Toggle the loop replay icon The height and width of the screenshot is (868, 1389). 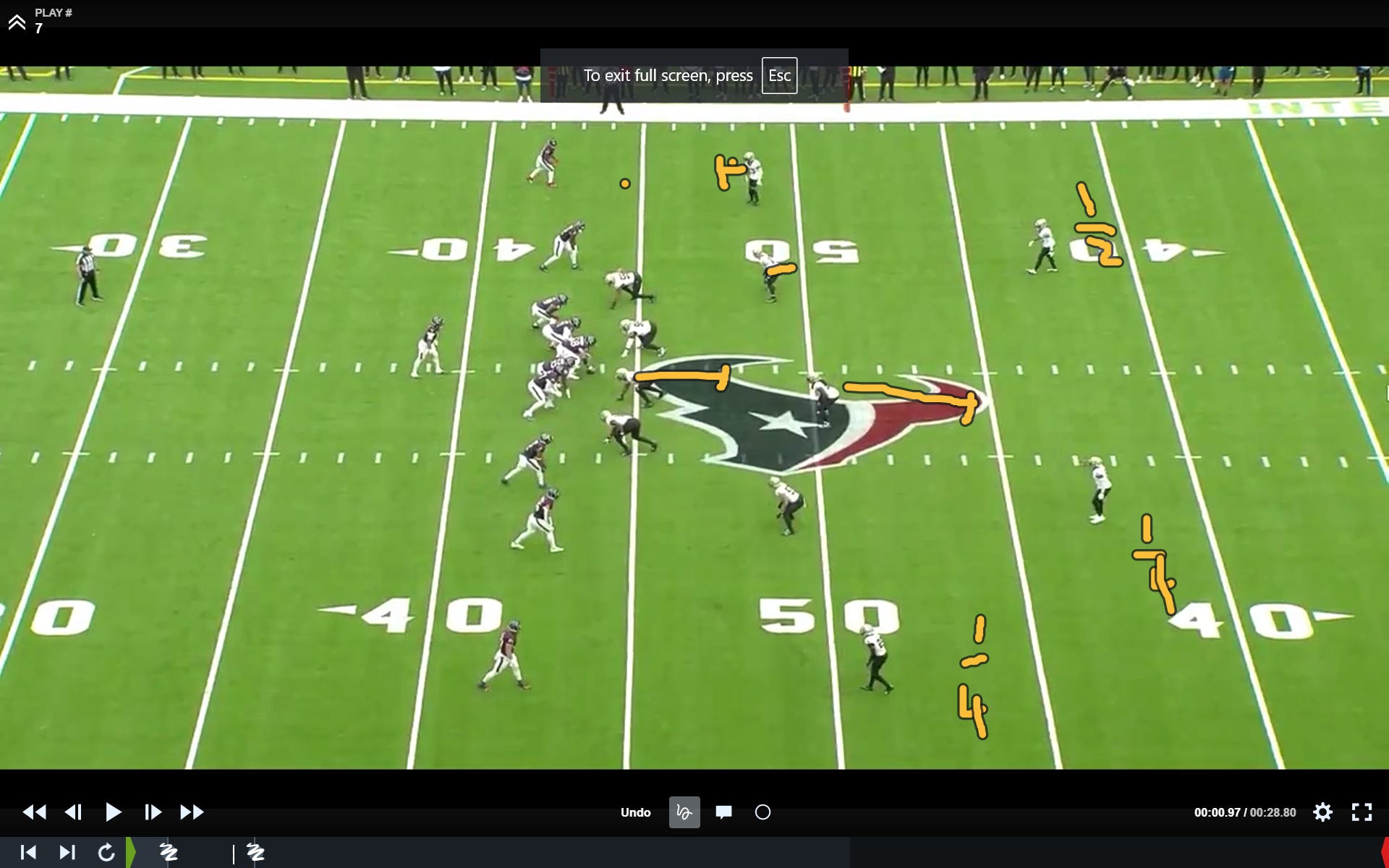pos(106,853)
